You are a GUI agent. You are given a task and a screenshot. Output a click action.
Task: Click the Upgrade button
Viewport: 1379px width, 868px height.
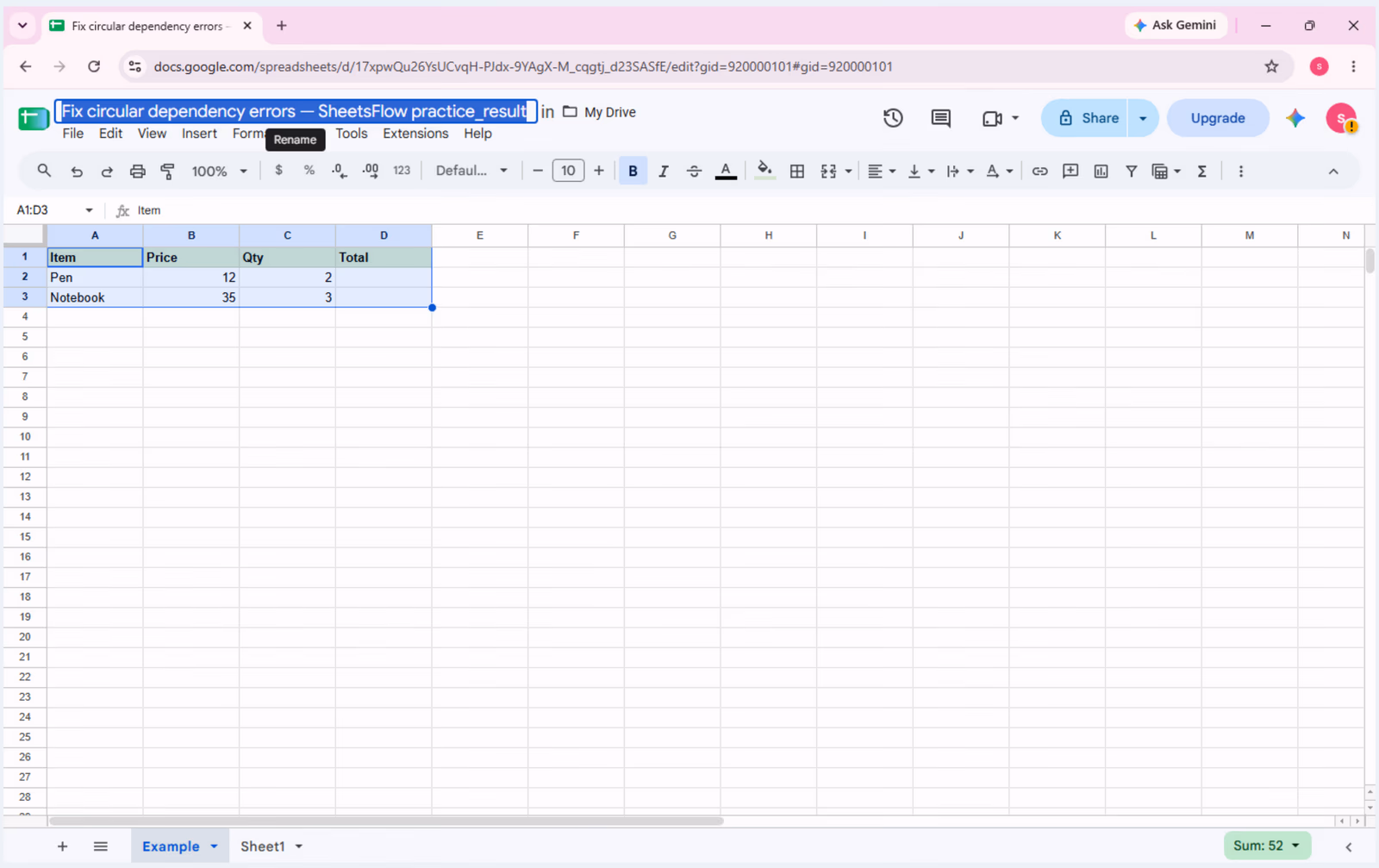(x=1218, y=118)
